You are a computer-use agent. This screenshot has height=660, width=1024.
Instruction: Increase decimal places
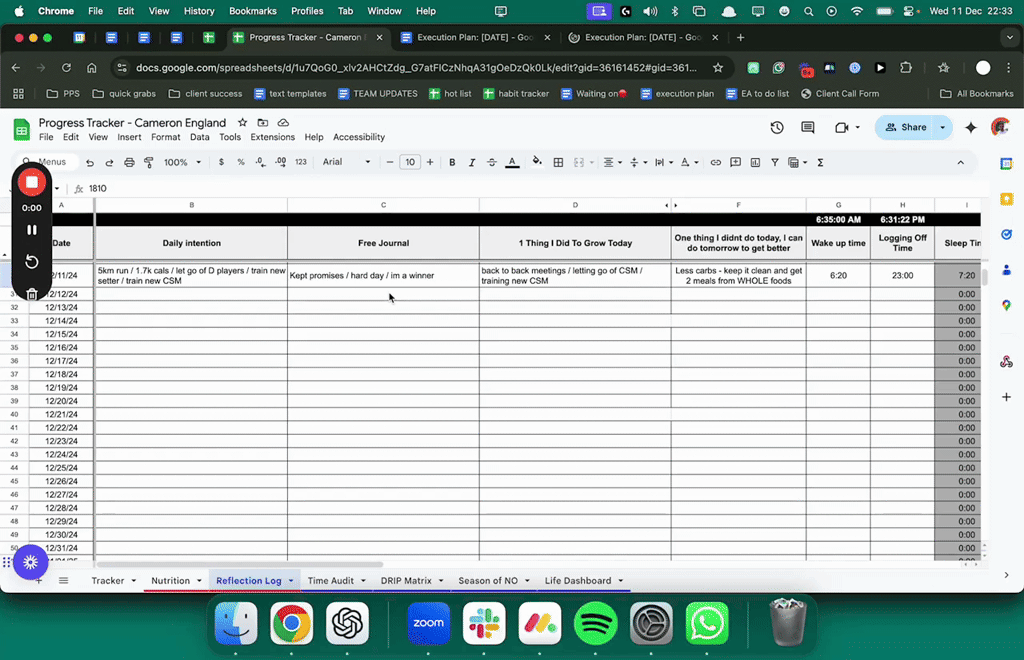click(281, 163)
